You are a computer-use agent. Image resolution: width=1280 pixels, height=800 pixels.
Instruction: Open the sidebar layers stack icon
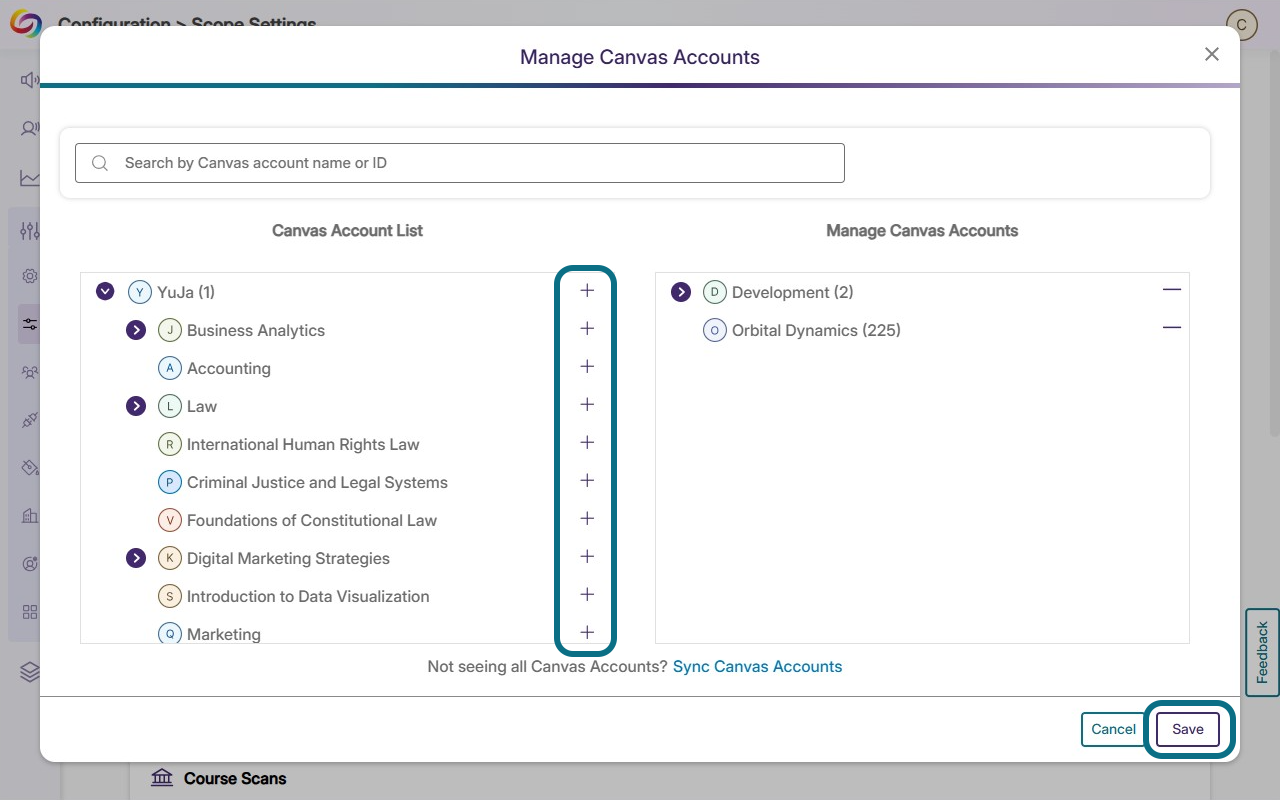[x=30, y=672]
